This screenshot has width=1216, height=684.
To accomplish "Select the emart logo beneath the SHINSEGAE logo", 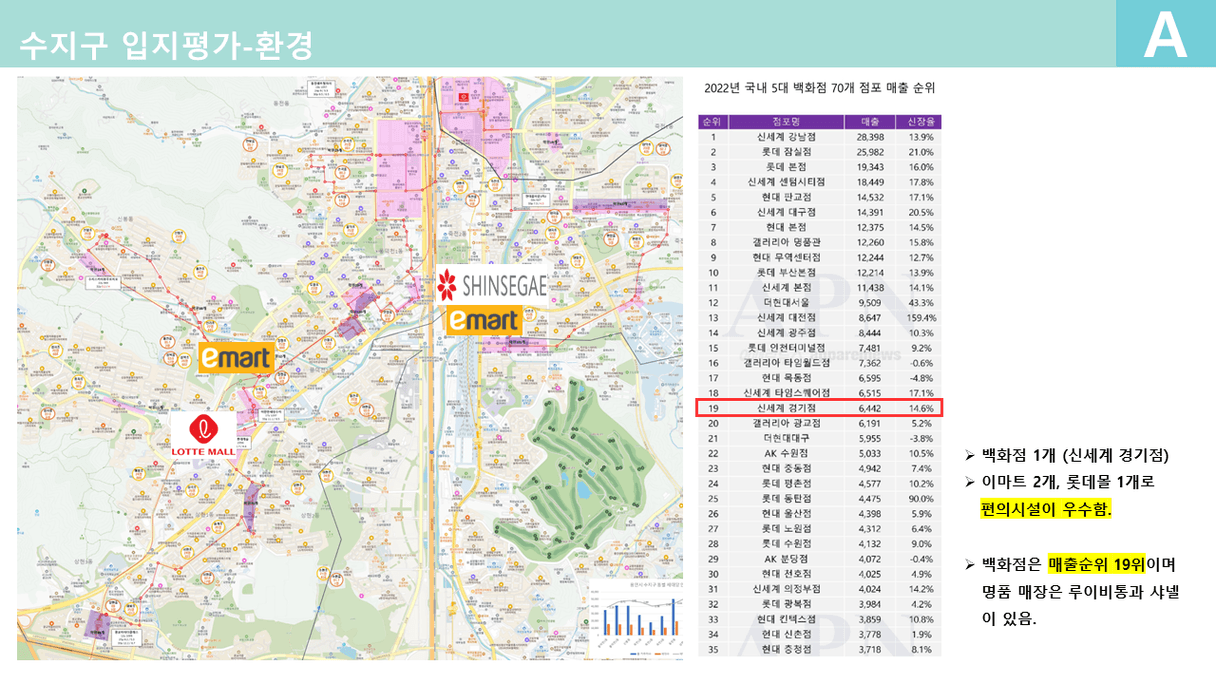I will pyautogui.click(x=484, y=321).
